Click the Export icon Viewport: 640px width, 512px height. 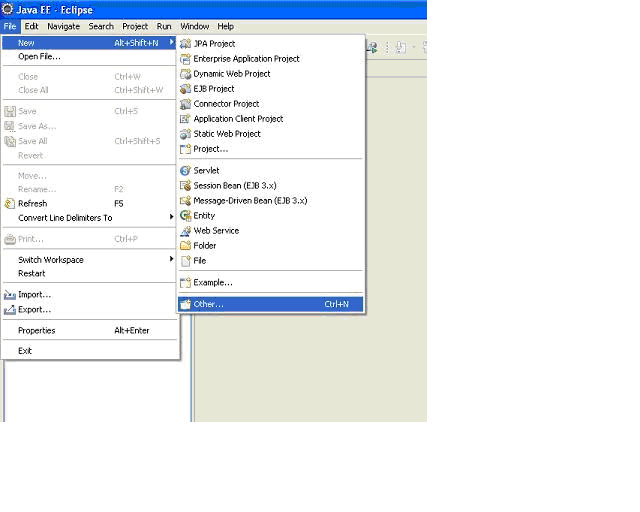click(10, 310)
